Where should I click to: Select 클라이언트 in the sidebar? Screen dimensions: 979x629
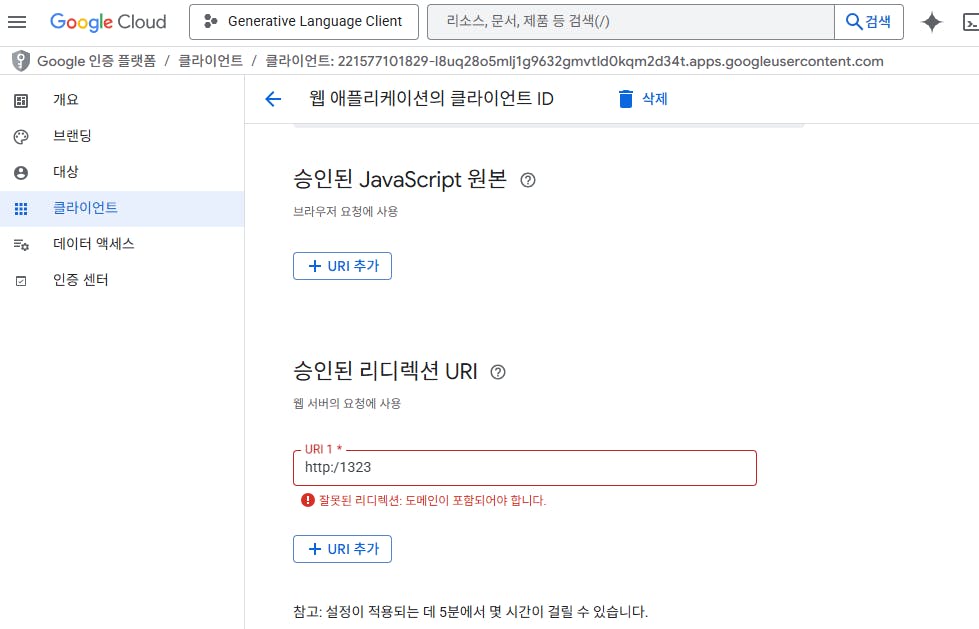tap(122, 209)
